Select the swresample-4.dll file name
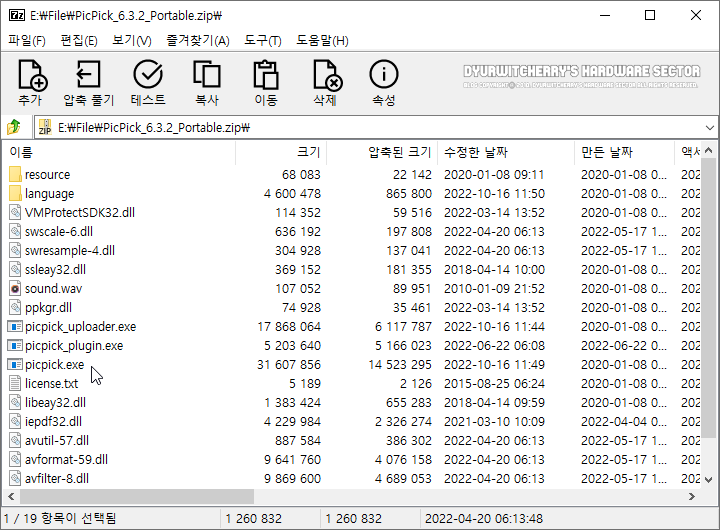Screen dimensions: 720x530 (x=70, y=251)
